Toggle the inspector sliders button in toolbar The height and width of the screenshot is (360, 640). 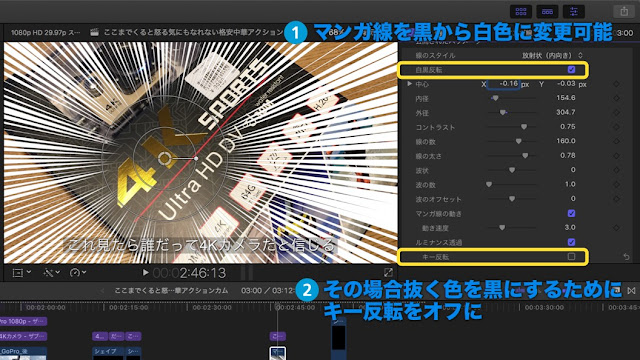(x=573, y=11)
